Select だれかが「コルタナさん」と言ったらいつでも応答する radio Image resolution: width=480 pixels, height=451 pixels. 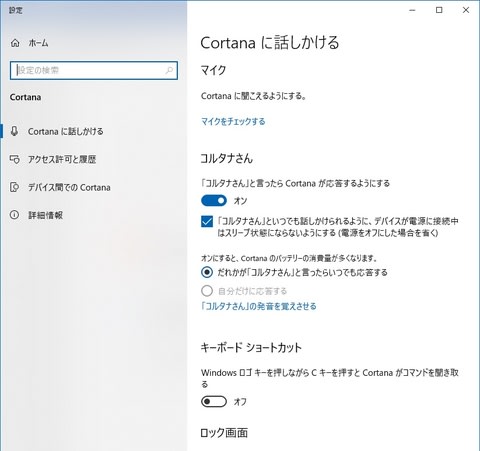point(207,272)
